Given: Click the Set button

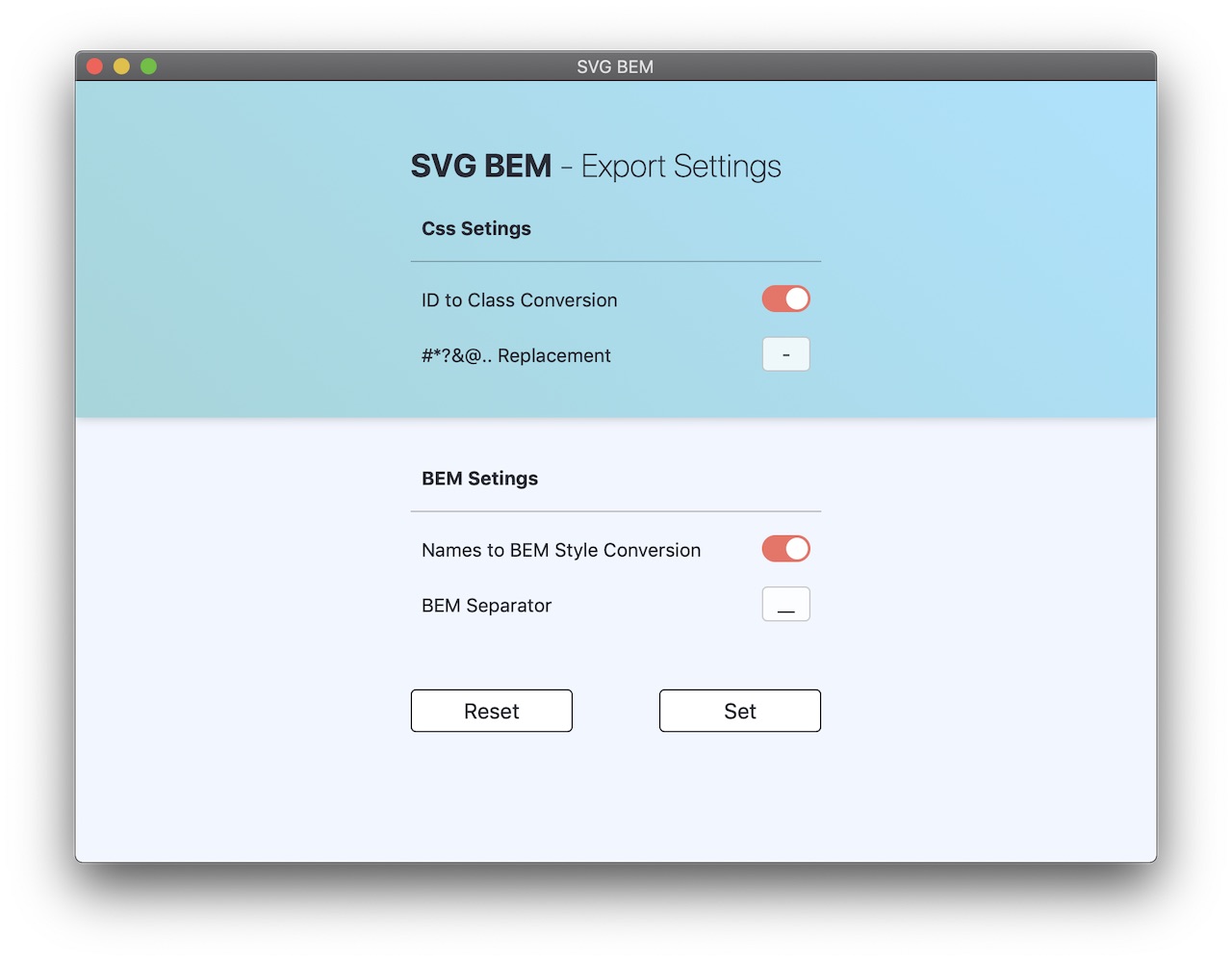Looking at the screenshot, I should [740, 711].
